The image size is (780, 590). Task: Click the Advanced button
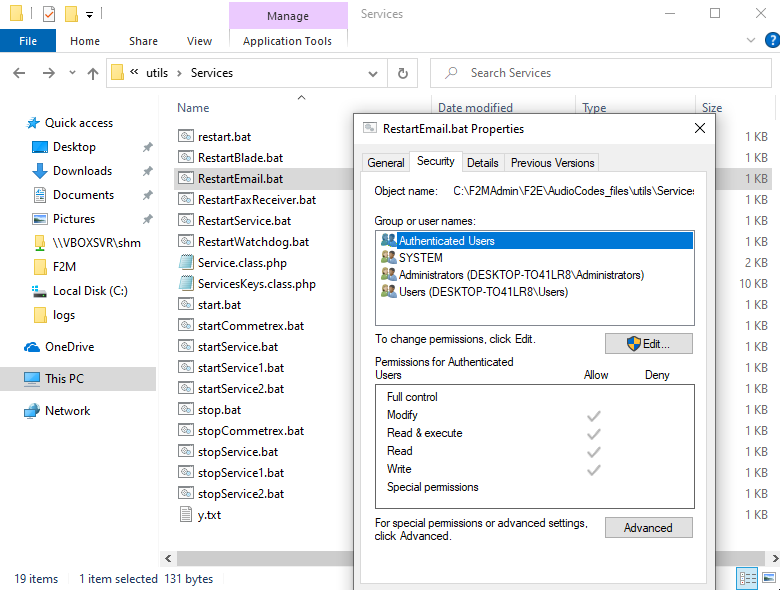(648, 528)
